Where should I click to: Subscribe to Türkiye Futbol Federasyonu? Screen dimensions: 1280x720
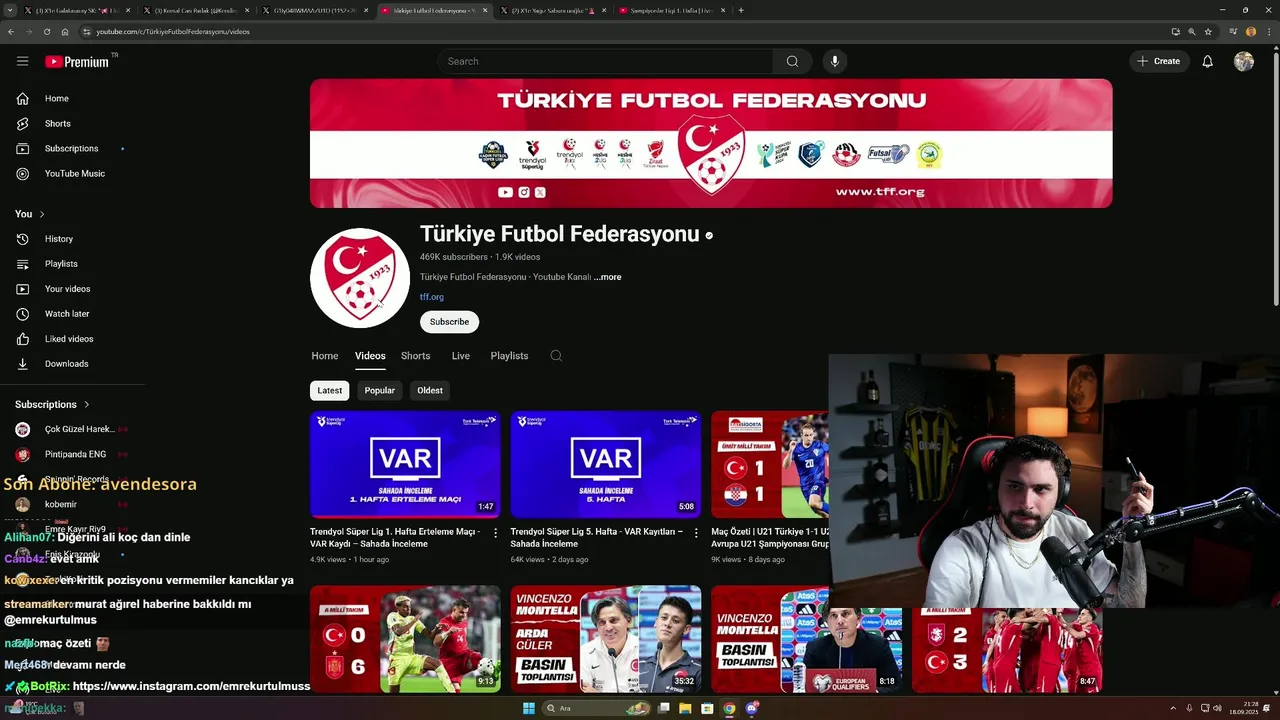(x=449, y=322)
